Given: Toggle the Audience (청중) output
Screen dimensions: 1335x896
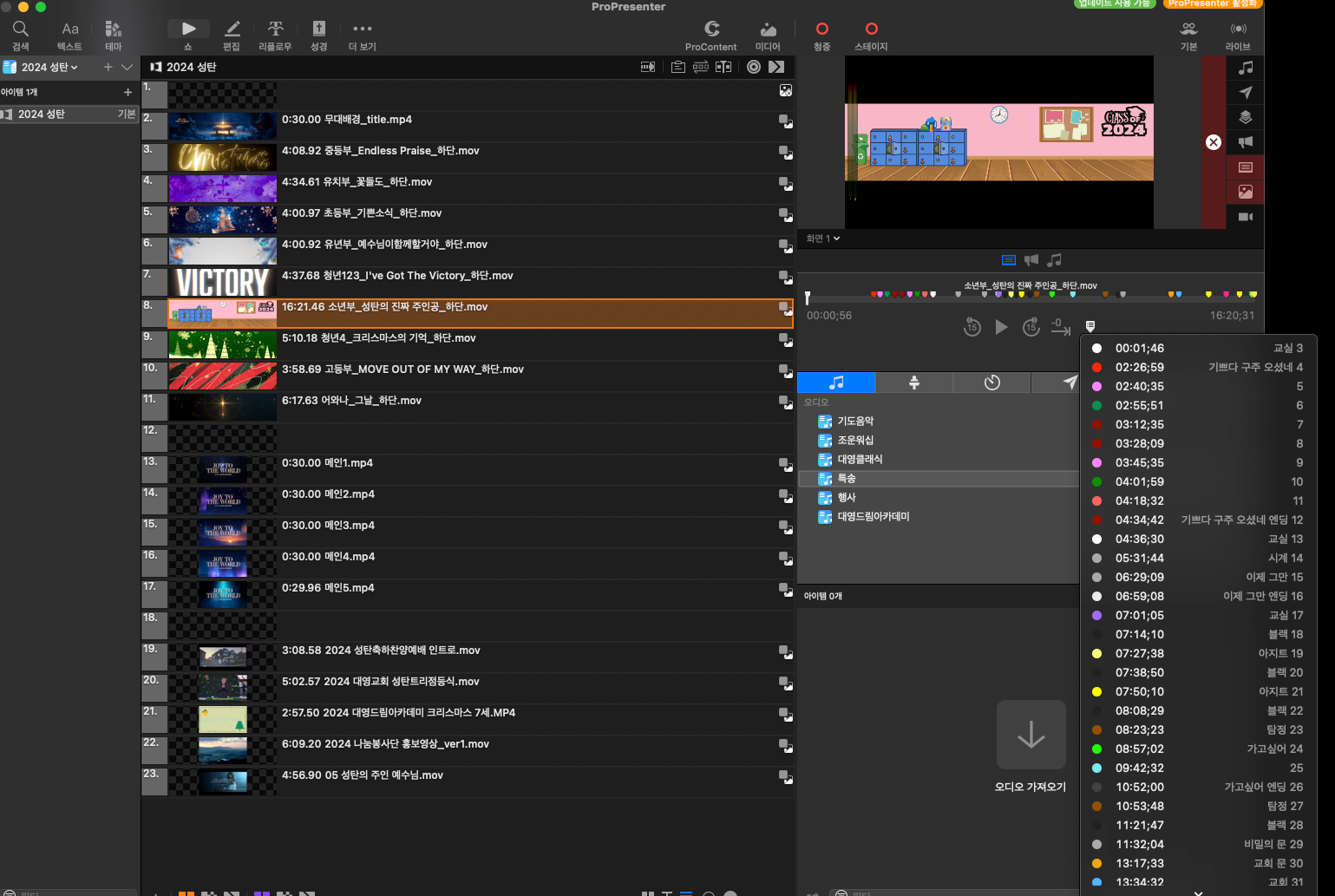Looking at the screenshot, I should pyautogui.click(x=821, y=35).
